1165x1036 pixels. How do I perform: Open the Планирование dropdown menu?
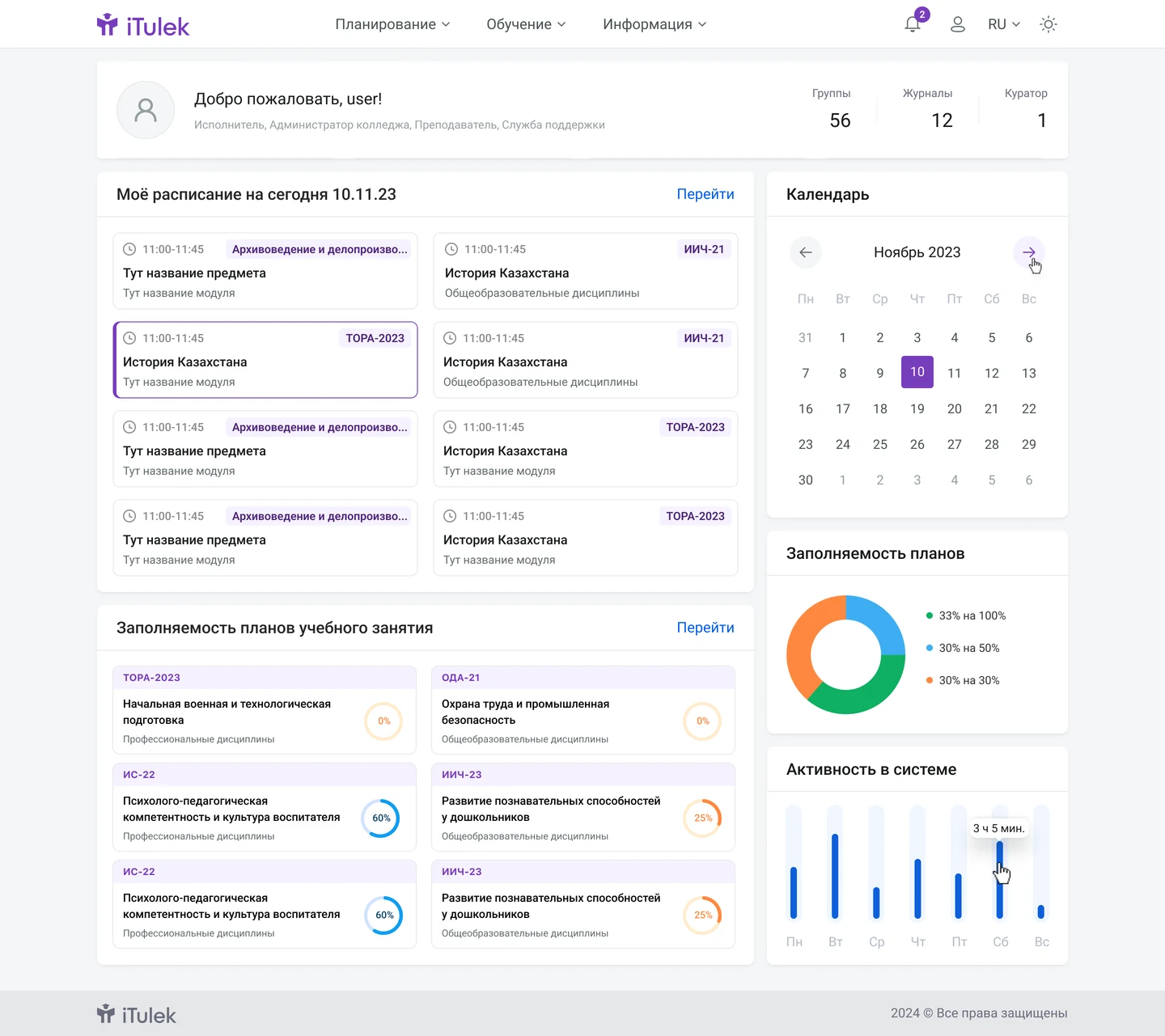click(x=392, y=24)
